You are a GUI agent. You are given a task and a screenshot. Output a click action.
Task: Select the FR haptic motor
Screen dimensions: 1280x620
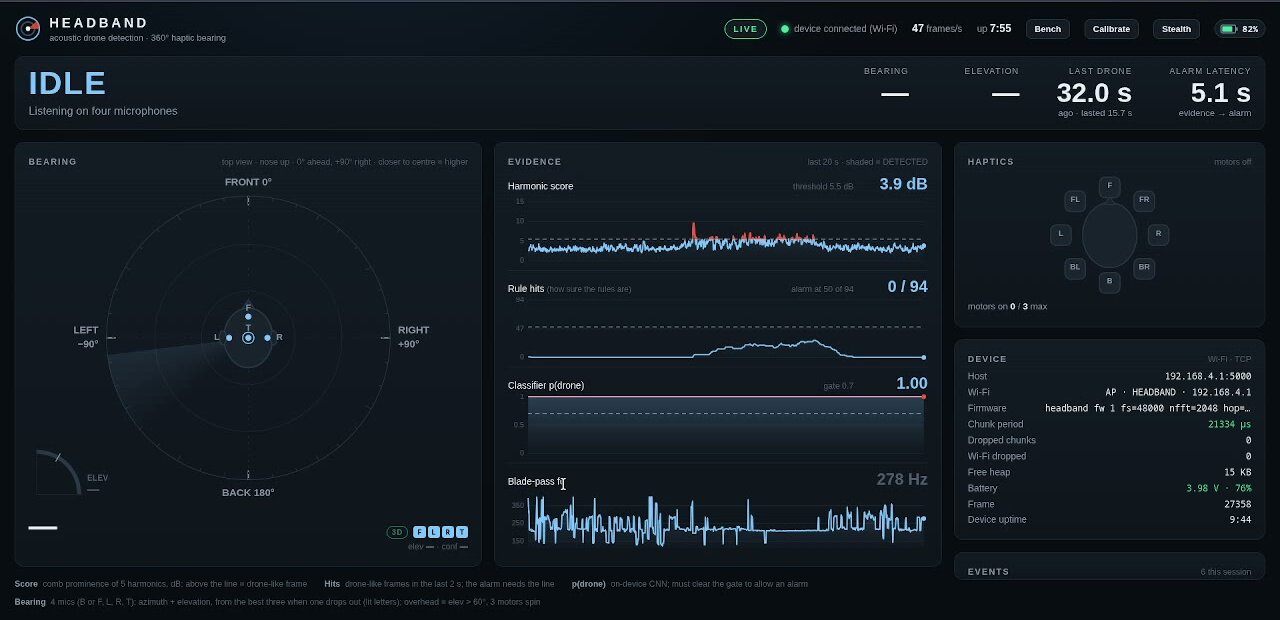(x=1144, y=200)
